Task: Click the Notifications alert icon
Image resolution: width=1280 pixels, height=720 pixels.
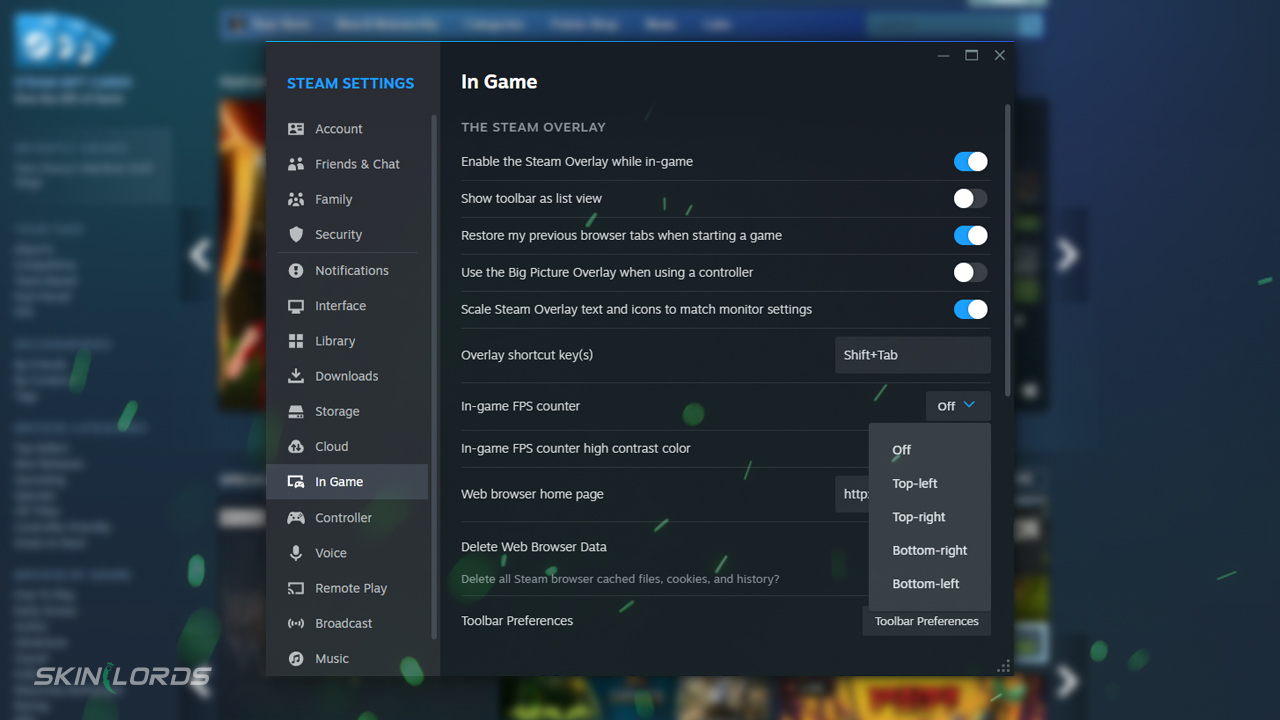Action: pyautogui.click(x=296, y=270)
